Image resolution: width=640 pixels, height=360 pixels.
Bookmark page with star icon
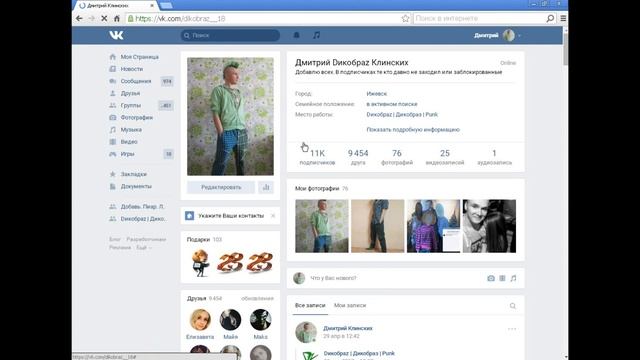click(405, 18)
